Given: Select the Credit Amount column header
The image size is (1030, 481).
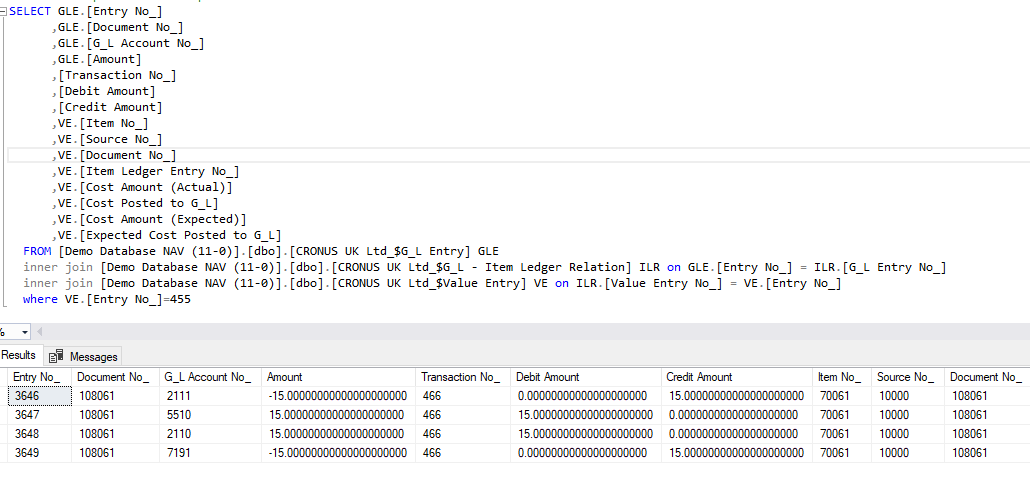Looking at the screenshot, I should (x=699, y=377).
